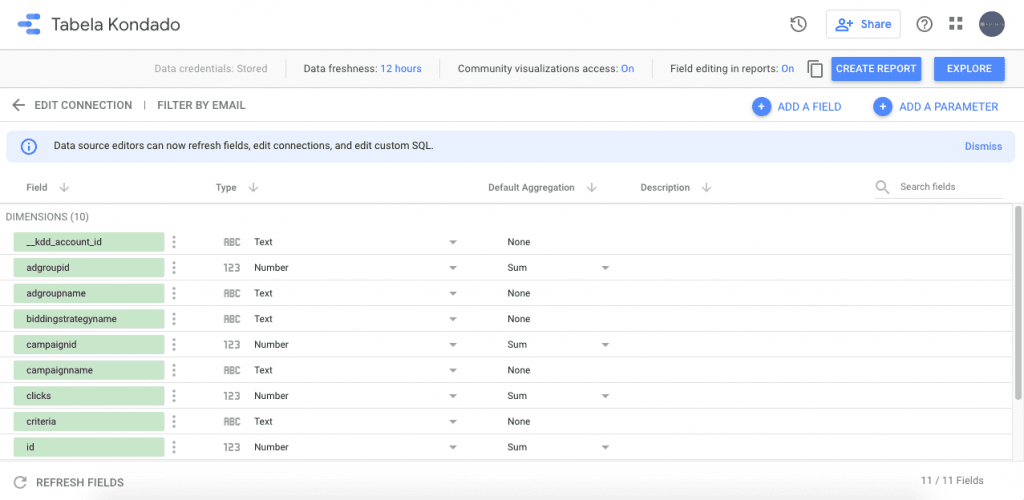Open version history clock icon
Screen dimensions: 1024x500
[798, 24]
